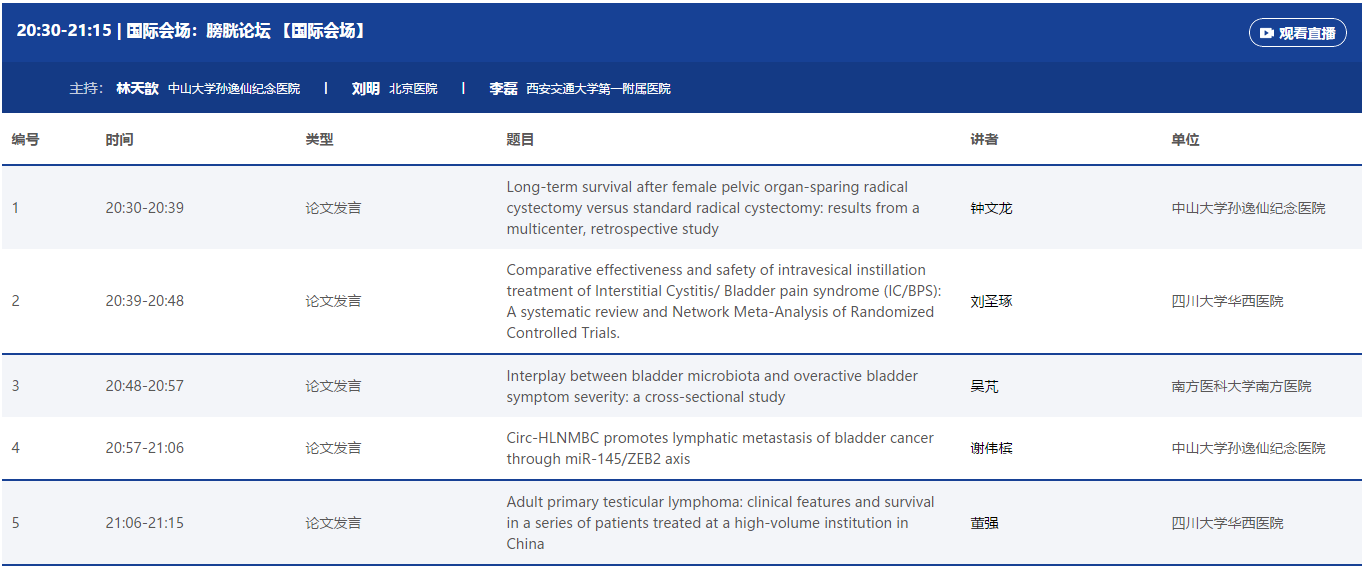Image resolution: width=1366 pixels, height=566 pixels.
Task: Open the 膀胱论坛 session title header
Action: click(x=192, y=31)
